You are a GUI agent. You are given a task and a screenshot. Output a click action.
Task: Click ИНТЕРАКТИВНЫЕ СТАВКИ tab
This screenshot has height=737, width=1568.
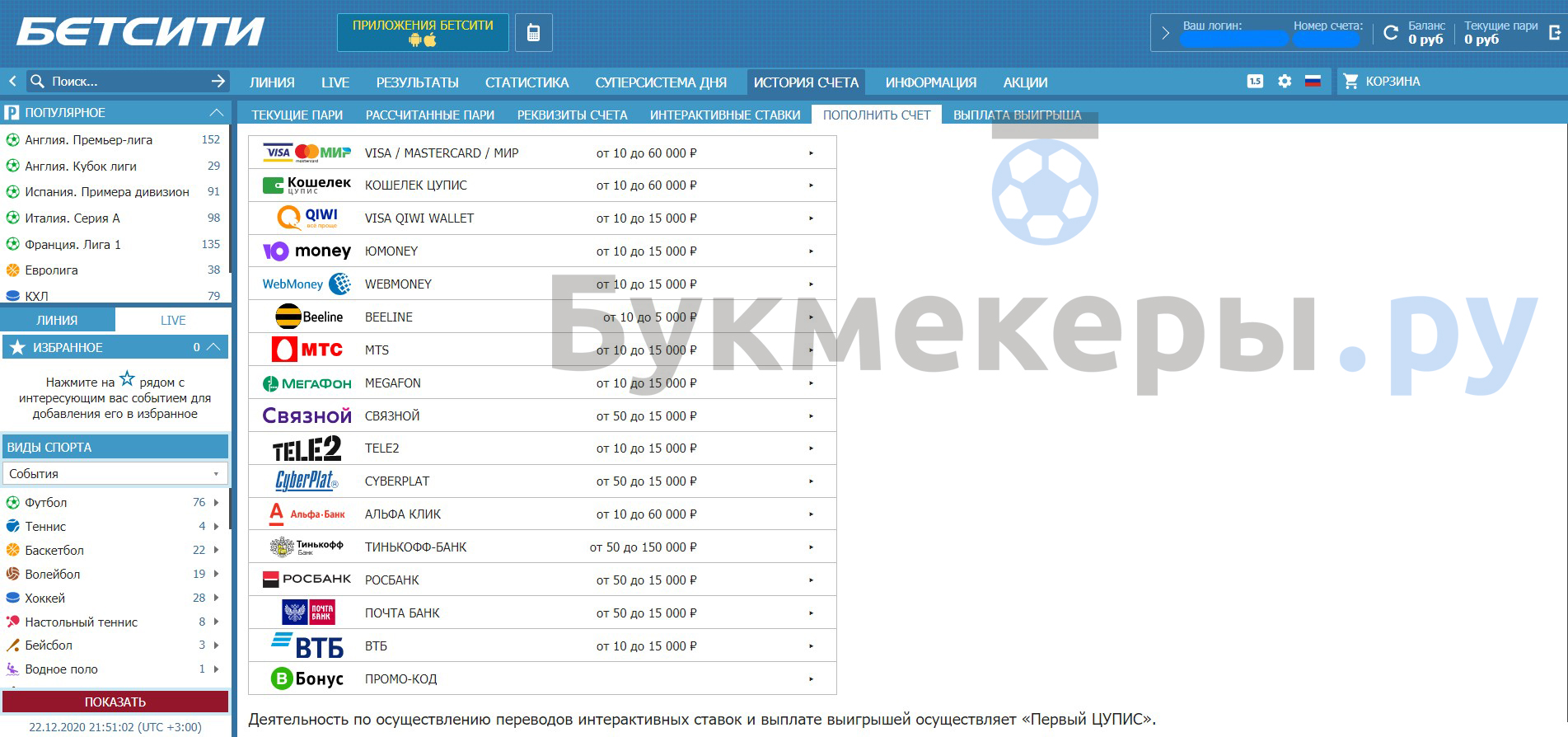point(725,115)
